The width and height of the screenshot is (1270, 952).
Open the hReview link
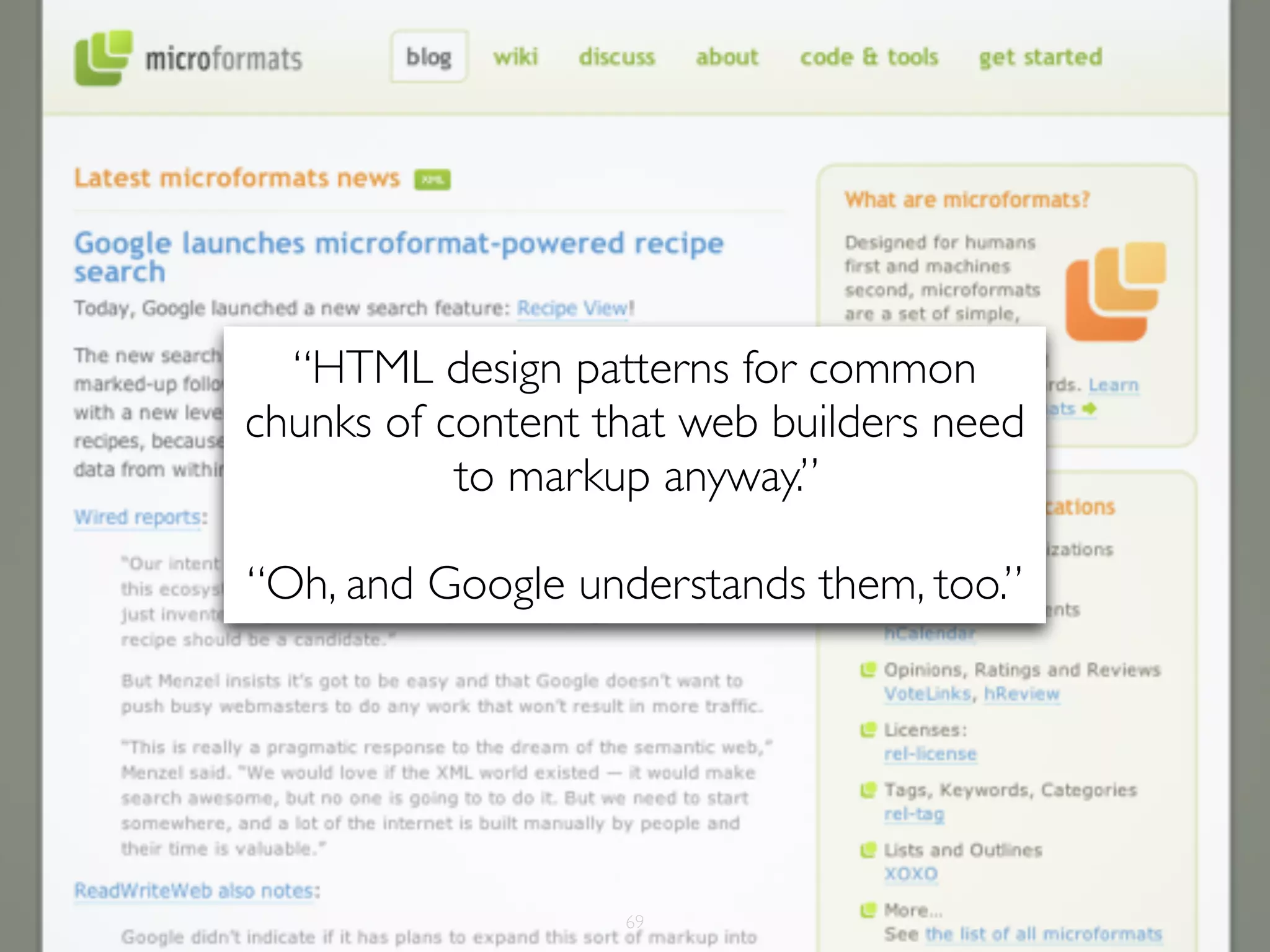[1022, 694]
